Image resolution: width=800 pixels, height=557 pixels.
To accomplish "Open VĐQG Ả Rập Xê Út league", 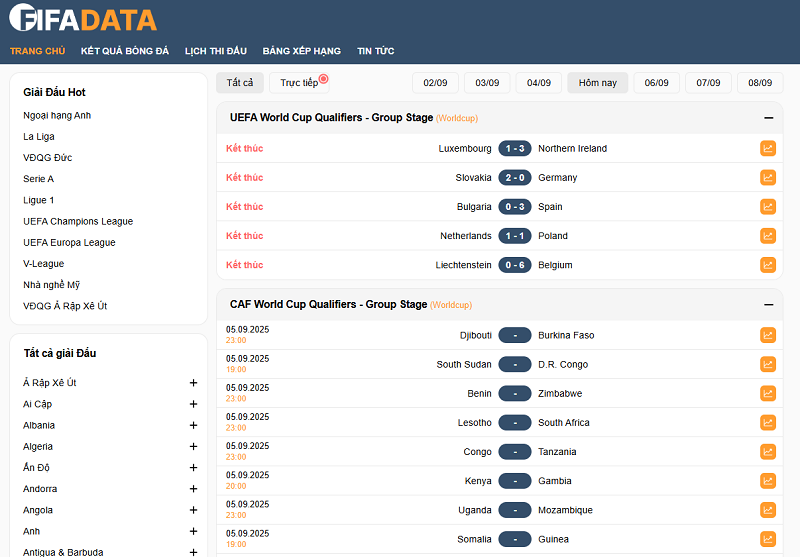I will click(x=65, y=306).
